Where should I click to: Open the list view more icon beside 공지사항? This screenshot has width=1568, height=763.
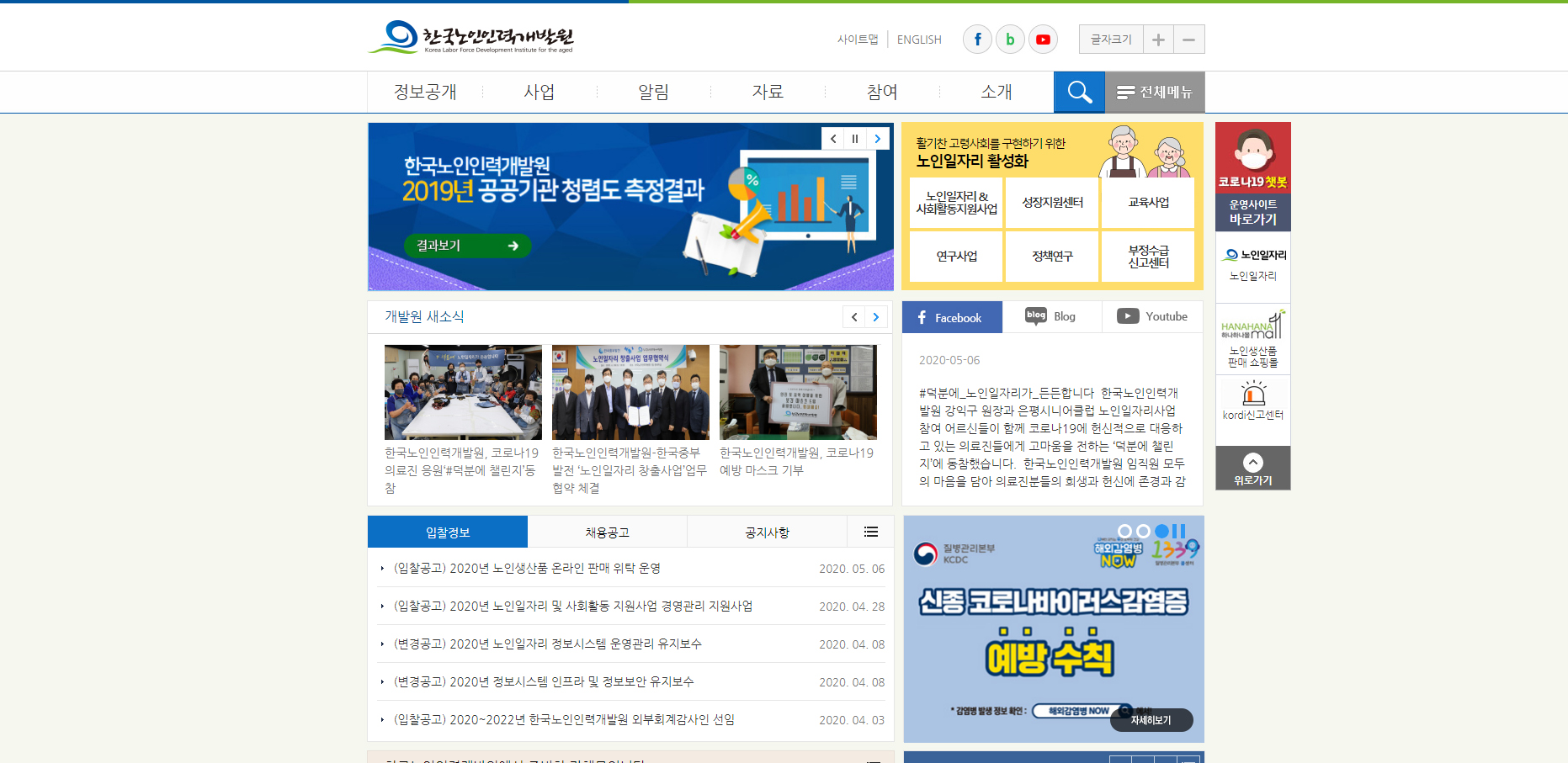(871, 532)
